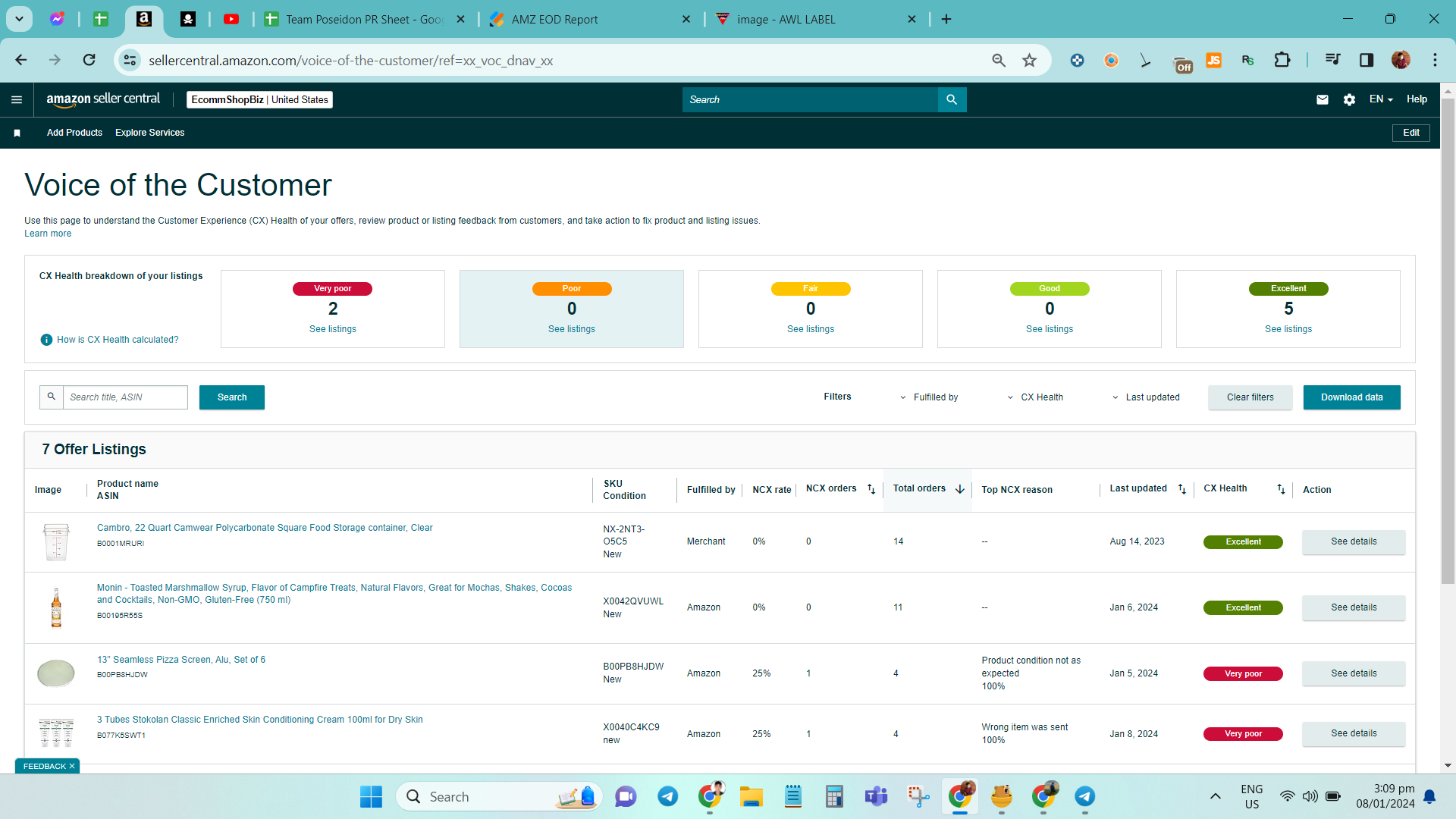Open Explore Services menu item
Screen dimensions: 1456x819
pos(150,133)
